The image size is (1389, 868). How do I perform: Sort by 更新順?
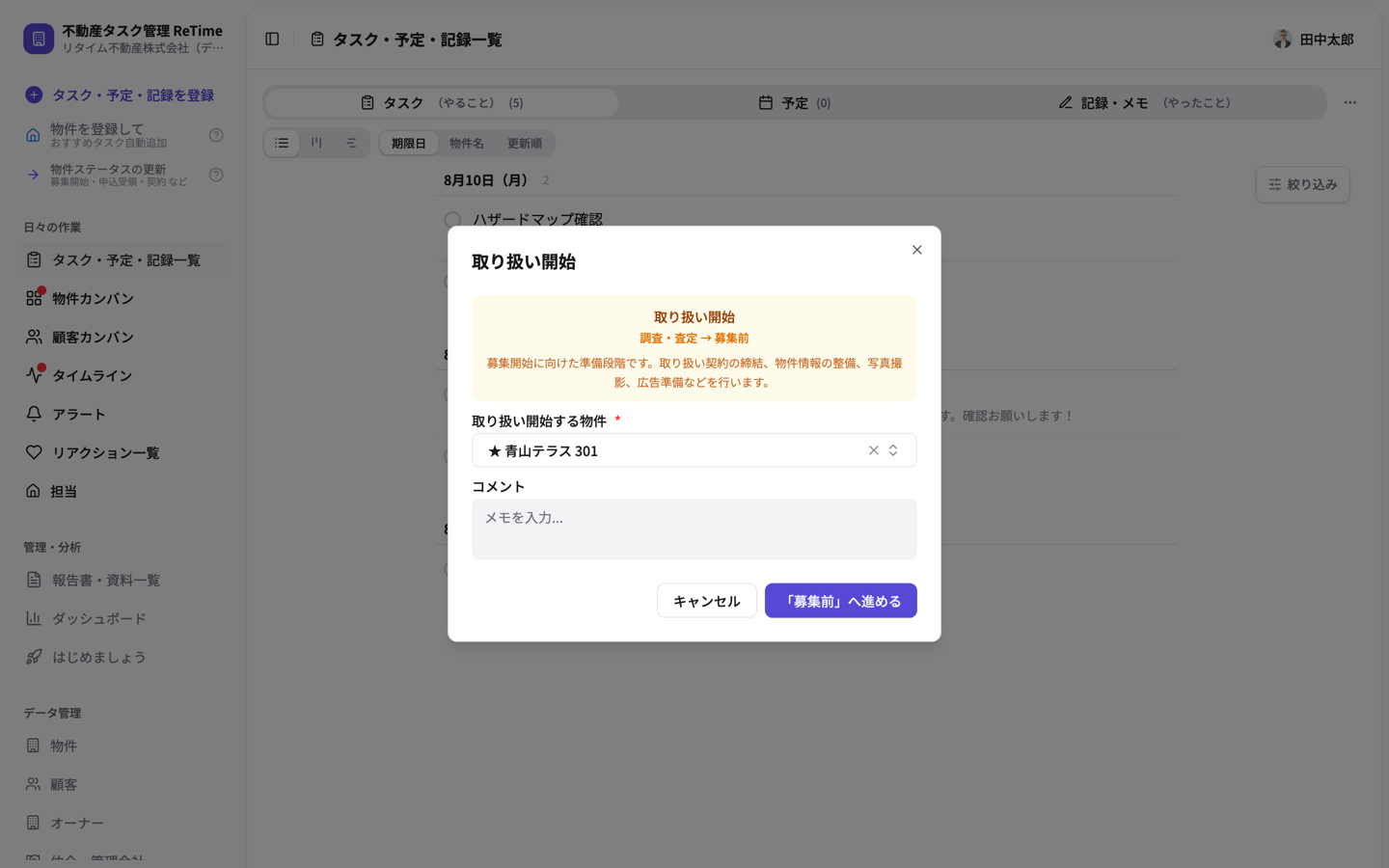pos(525,143)
